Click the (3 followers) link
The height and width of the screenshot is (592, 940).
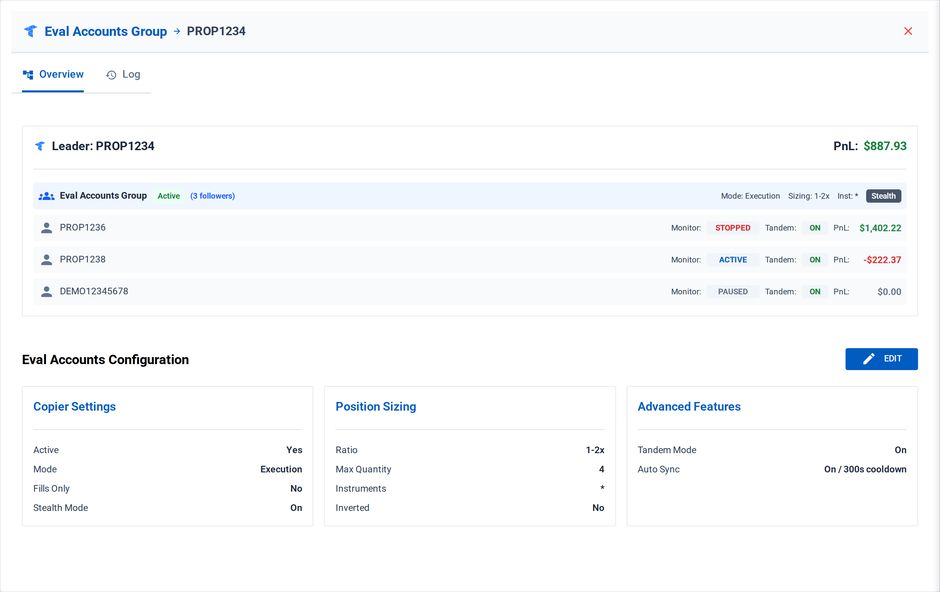[213, 196]
